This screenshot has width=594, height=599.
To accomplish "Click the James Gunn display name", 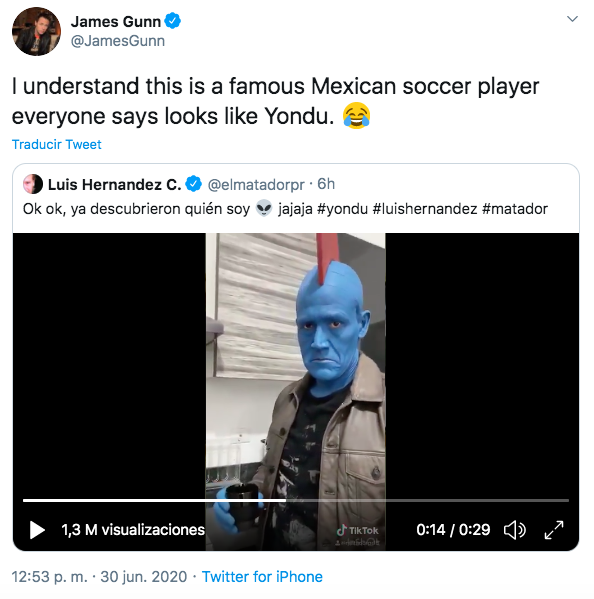I will (116, 21).
